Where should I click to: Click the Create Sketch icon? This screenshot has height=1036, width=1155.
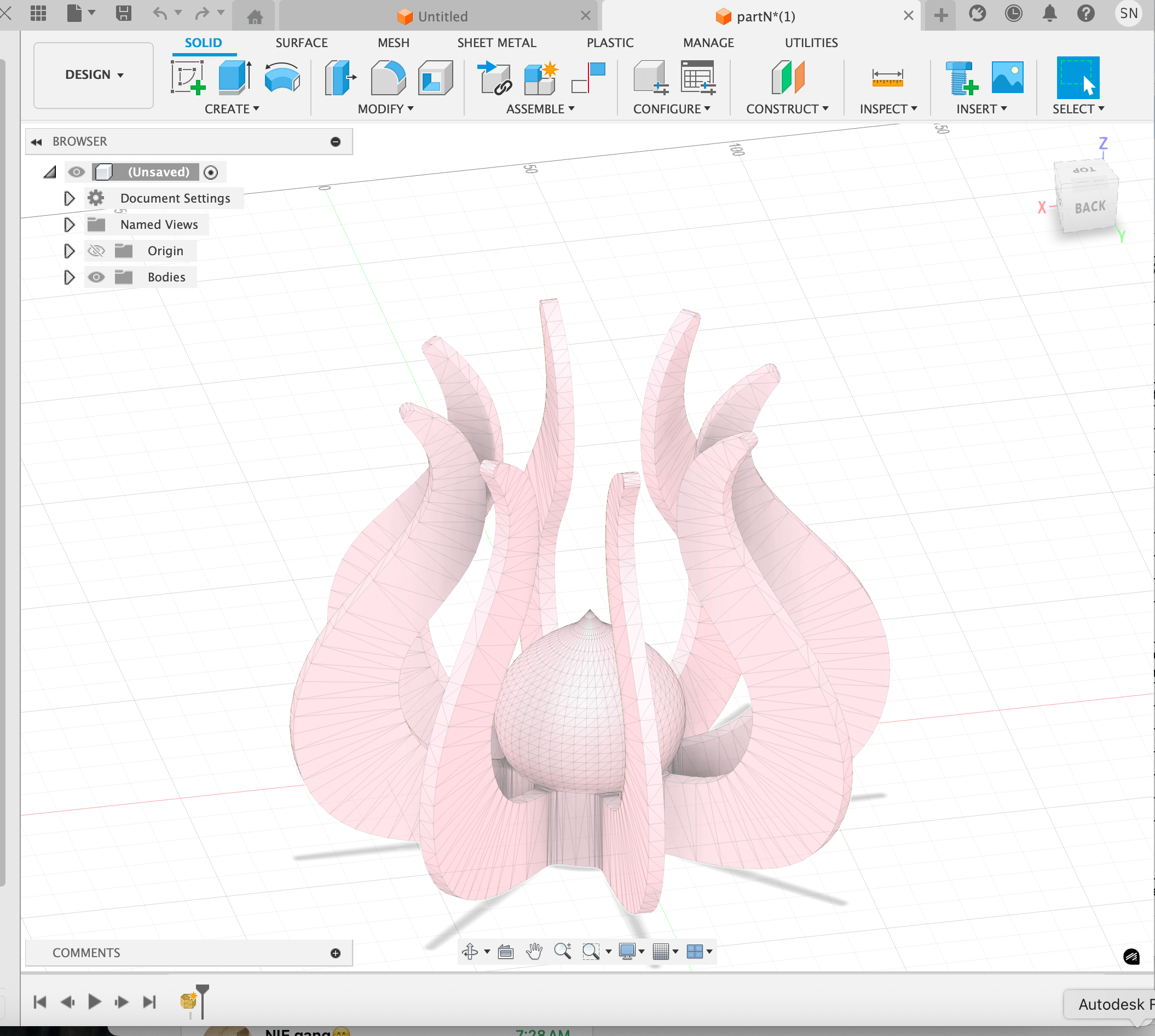point(187,77)
